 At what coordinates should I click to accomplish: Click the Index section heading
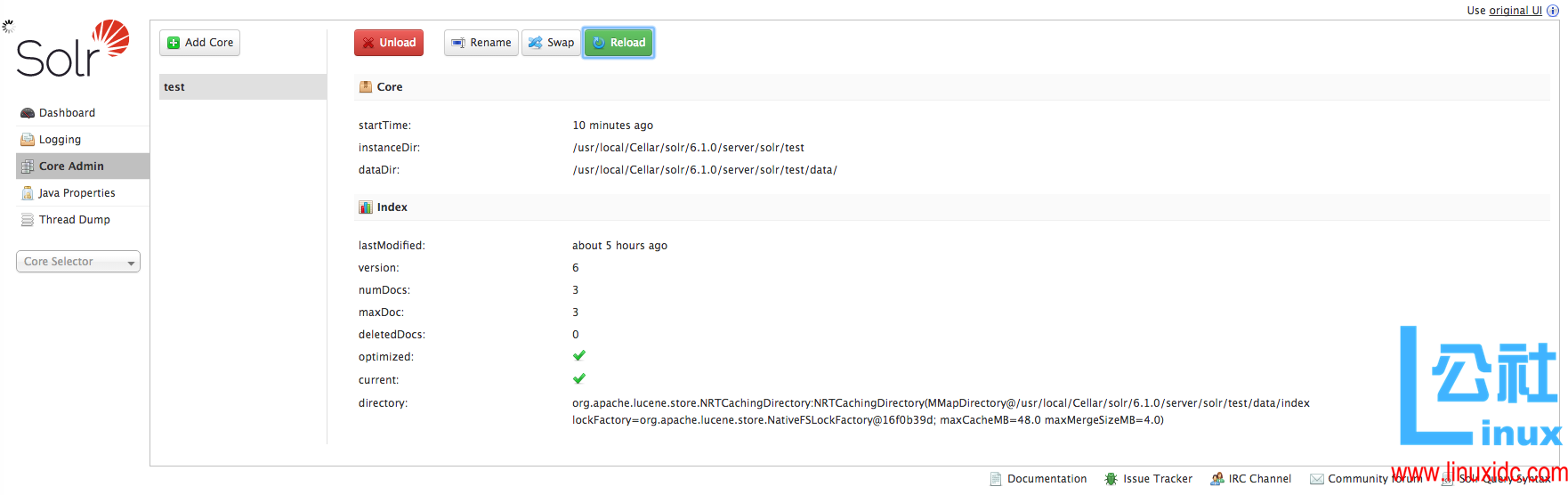tap(392, 207)
